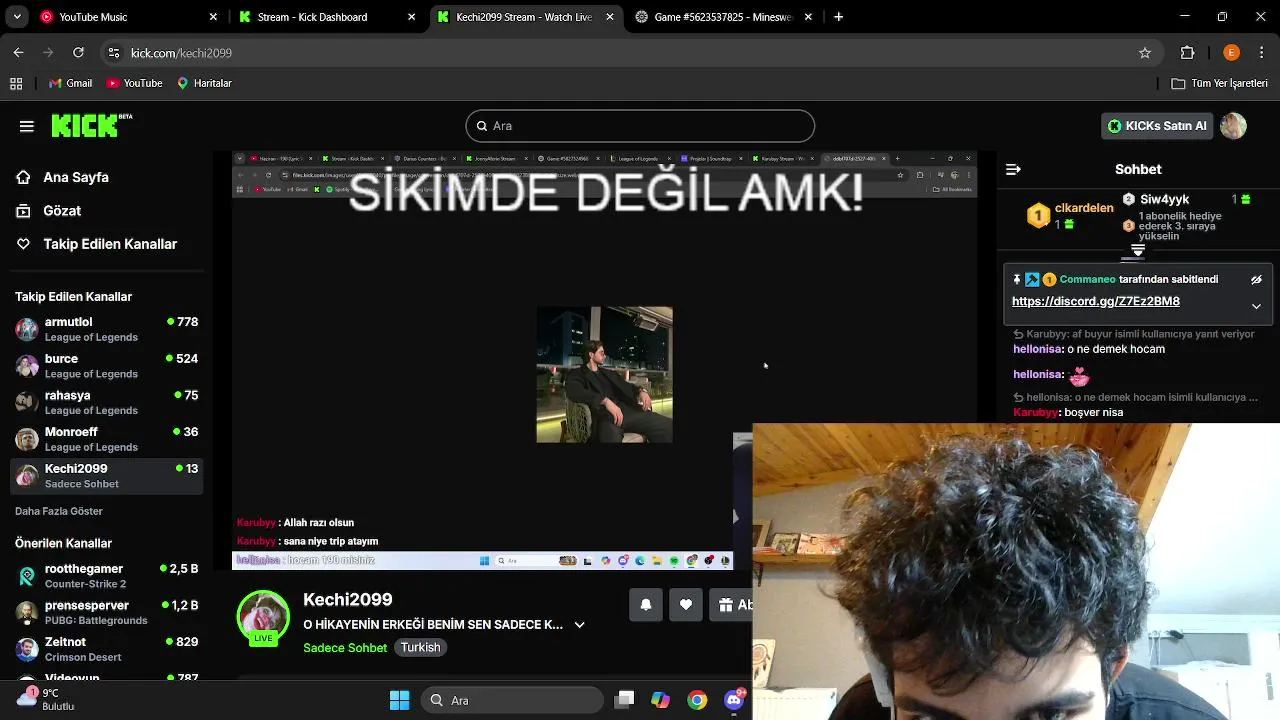Viewport: 1280px width, 720px height.
Task: Open Copilot from taskbar
Action: 661,700
